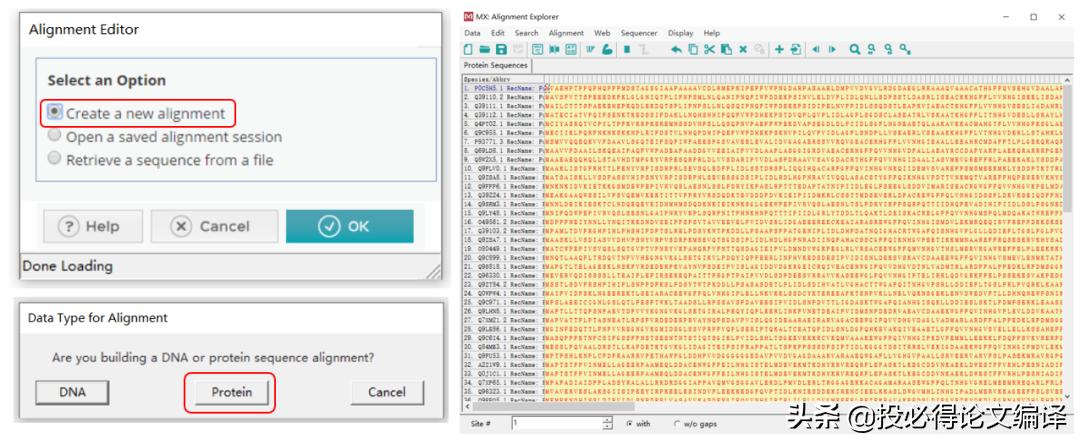Select Create a new alignment radio
Screen dimensions: 1080x444
55,113
